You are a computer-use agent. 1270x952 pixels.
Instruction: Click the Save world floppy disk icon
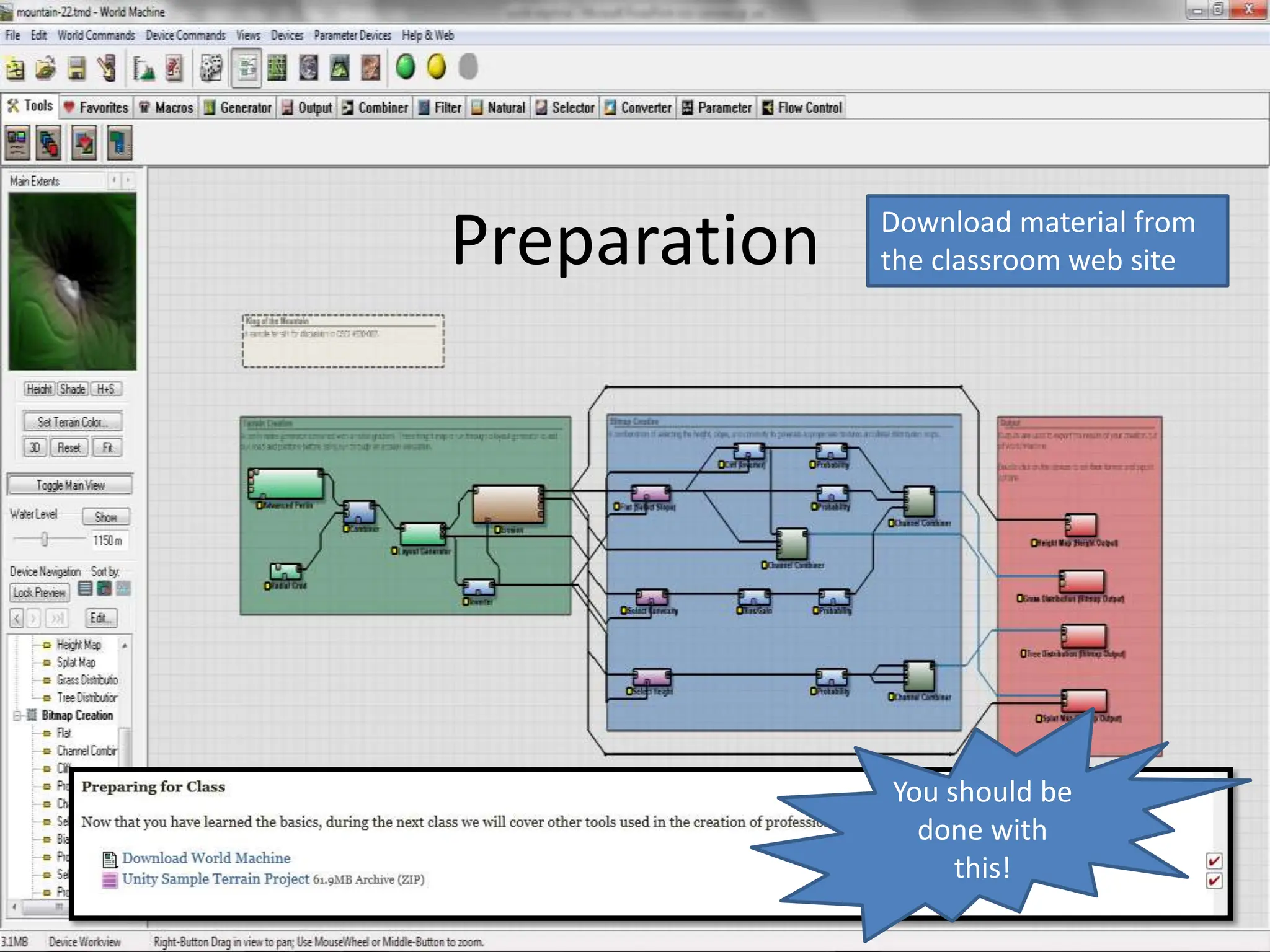[x=77, y=68]
